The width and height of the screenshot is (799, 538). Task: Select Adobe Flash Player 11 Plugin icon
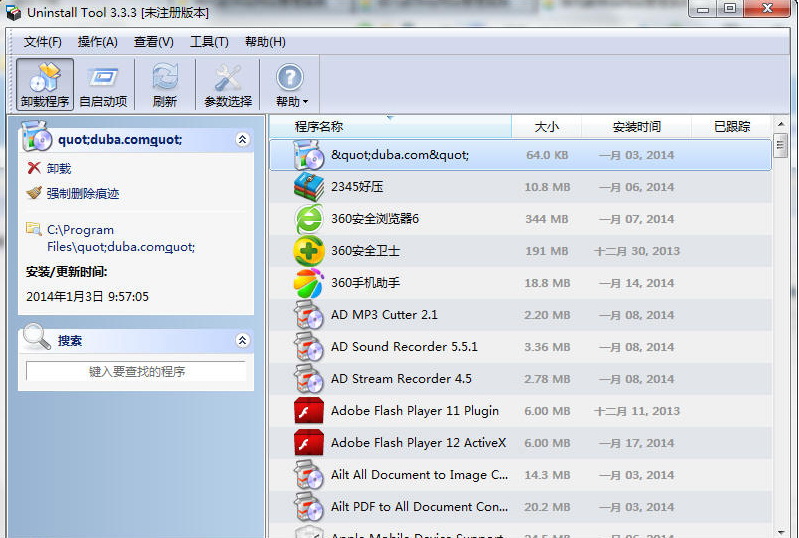coord(308,411)
